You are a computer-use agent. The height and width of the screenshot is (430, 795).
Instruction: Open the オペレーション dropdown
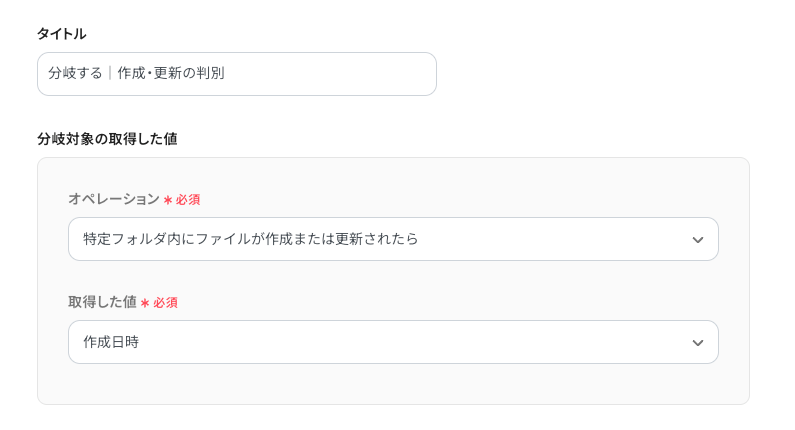pos(392,239)
